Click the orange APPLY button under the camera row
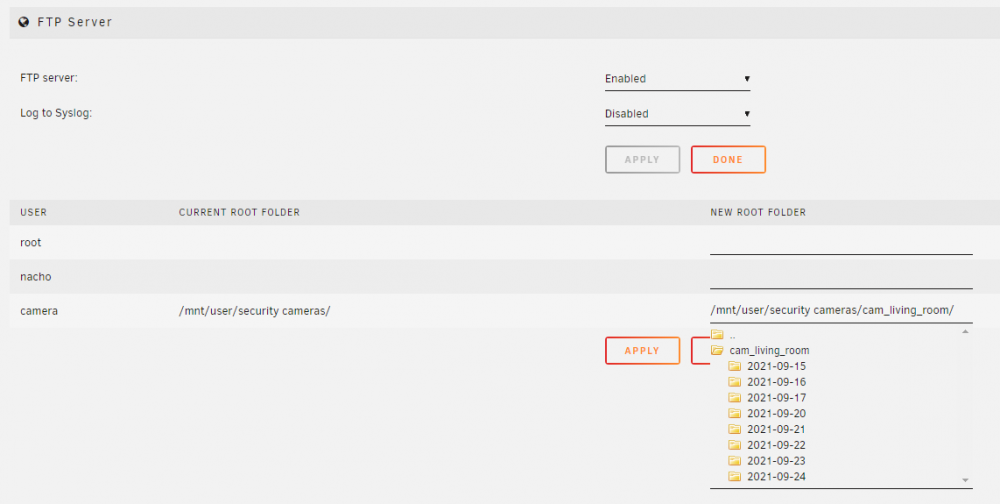Viewport: 1000px width, 504px height. click(642, 351)
